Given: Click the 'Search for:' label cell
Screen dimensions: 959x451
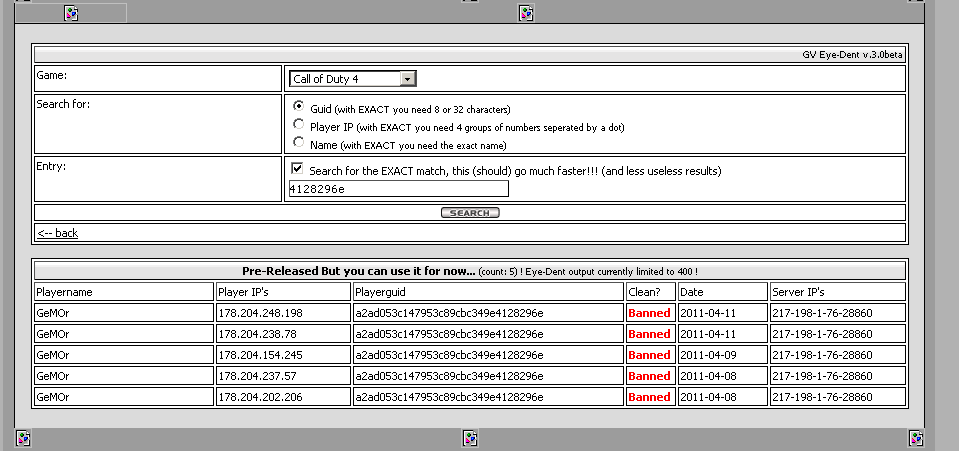Looking at the screenshot, I should tap(158, 124).
